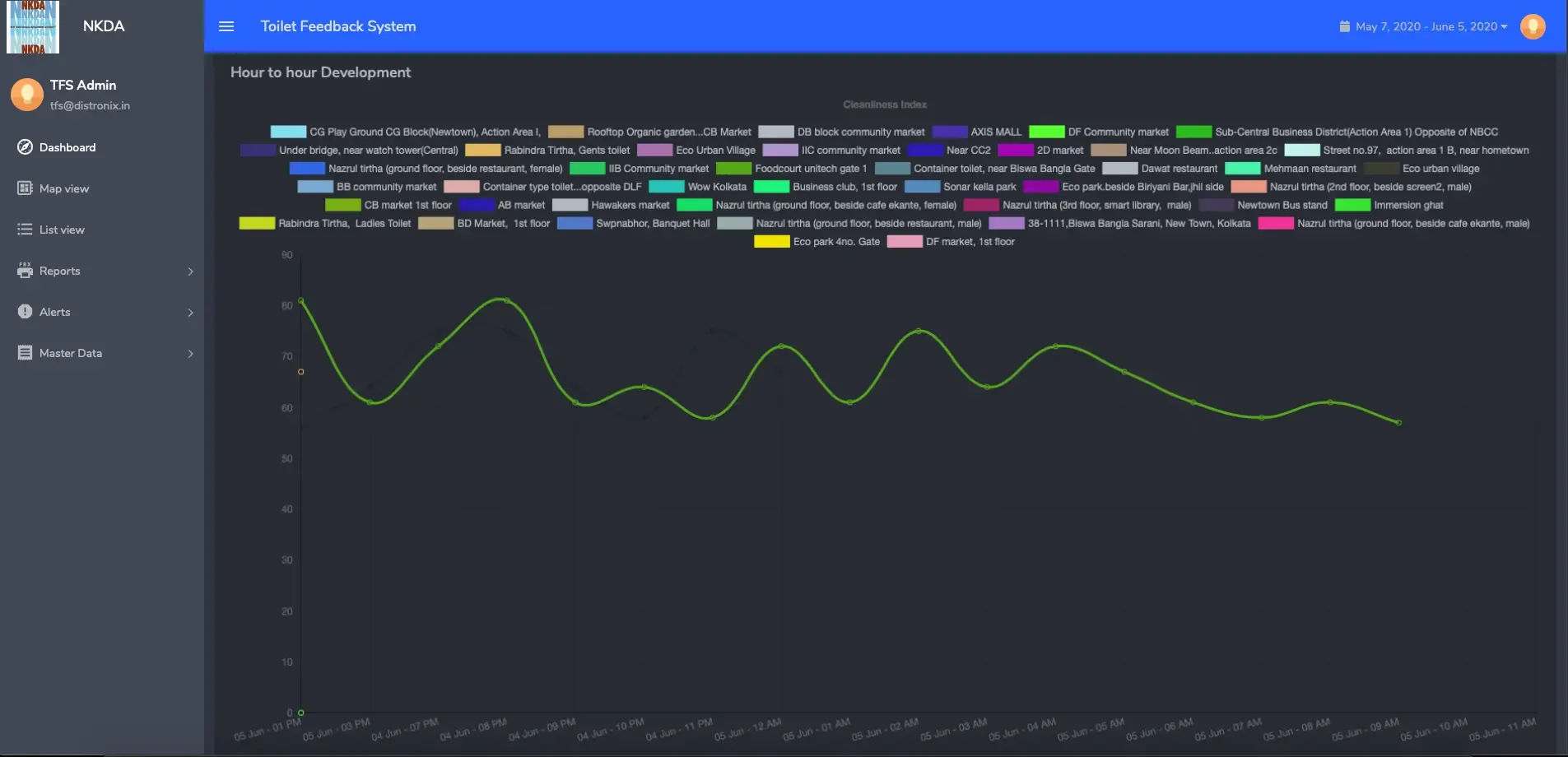Click the Master Data icon

[x=25, y=353]
